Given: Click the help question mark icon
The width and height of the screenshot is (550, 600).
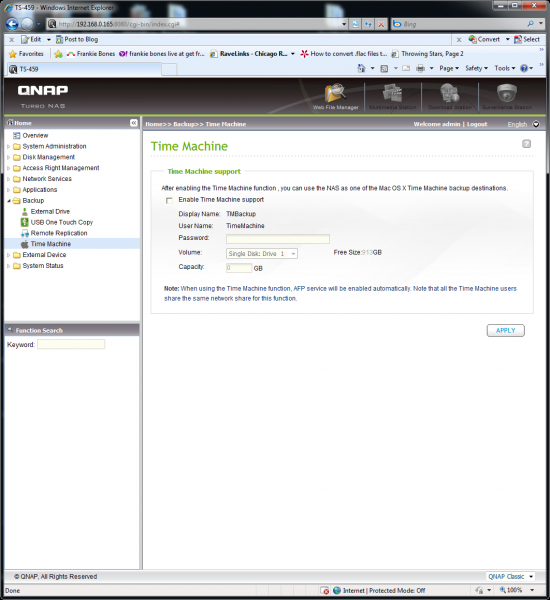Looking at the screenshot, I should click(526, 144).
